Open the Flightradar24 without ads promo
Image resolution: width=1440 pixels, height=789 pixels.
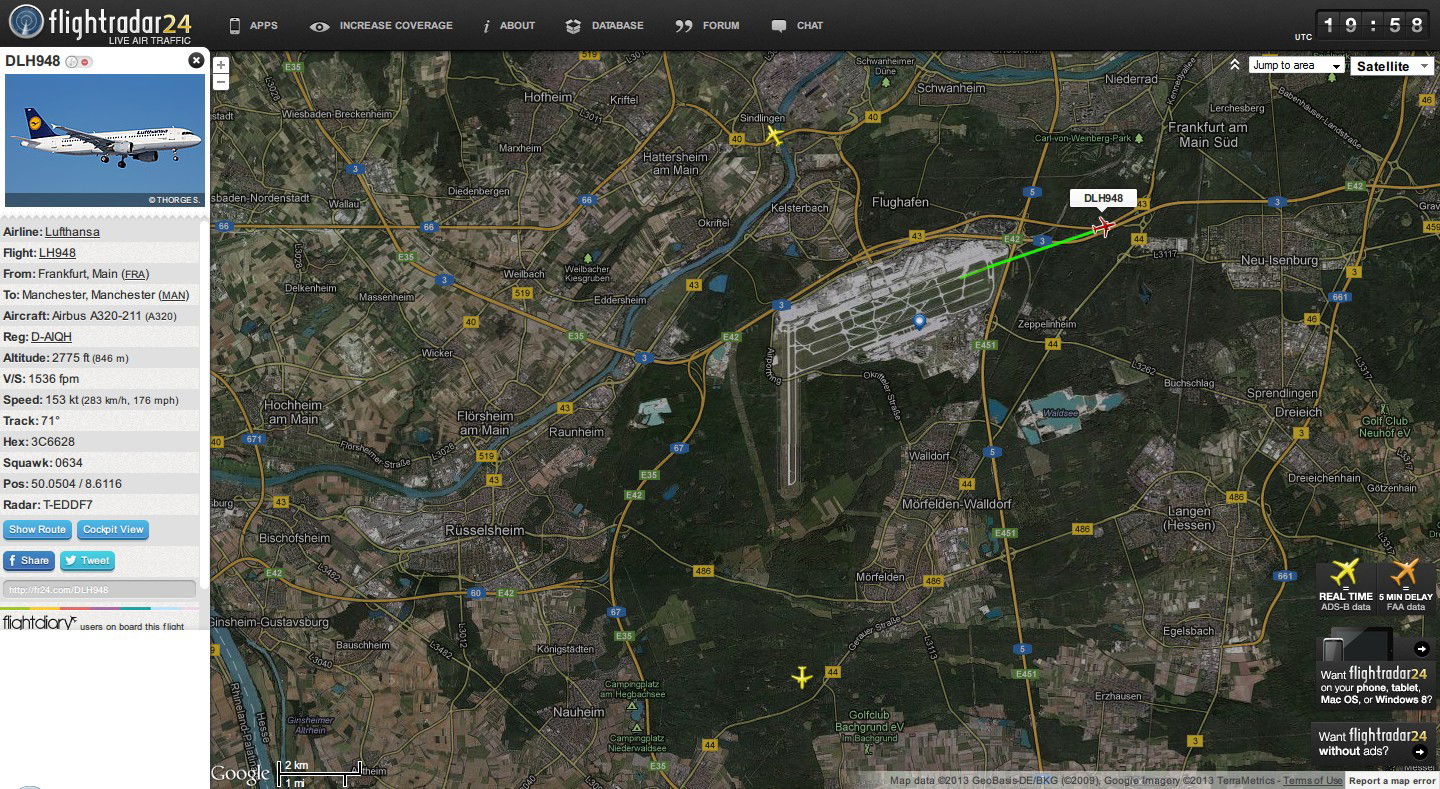tap(1373, 744)
